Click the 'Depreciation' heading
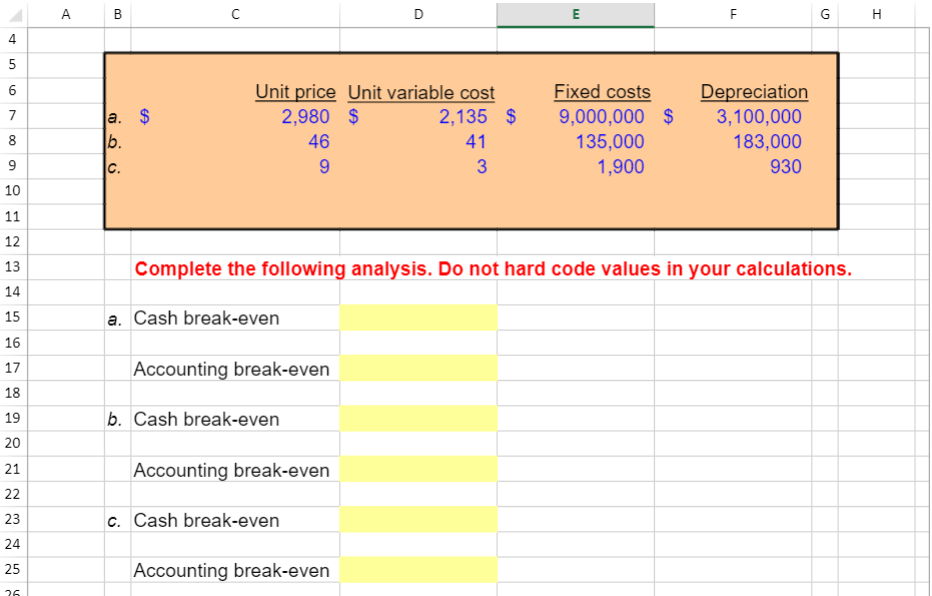This screenshot has height=596, width=932. (754, 92)
